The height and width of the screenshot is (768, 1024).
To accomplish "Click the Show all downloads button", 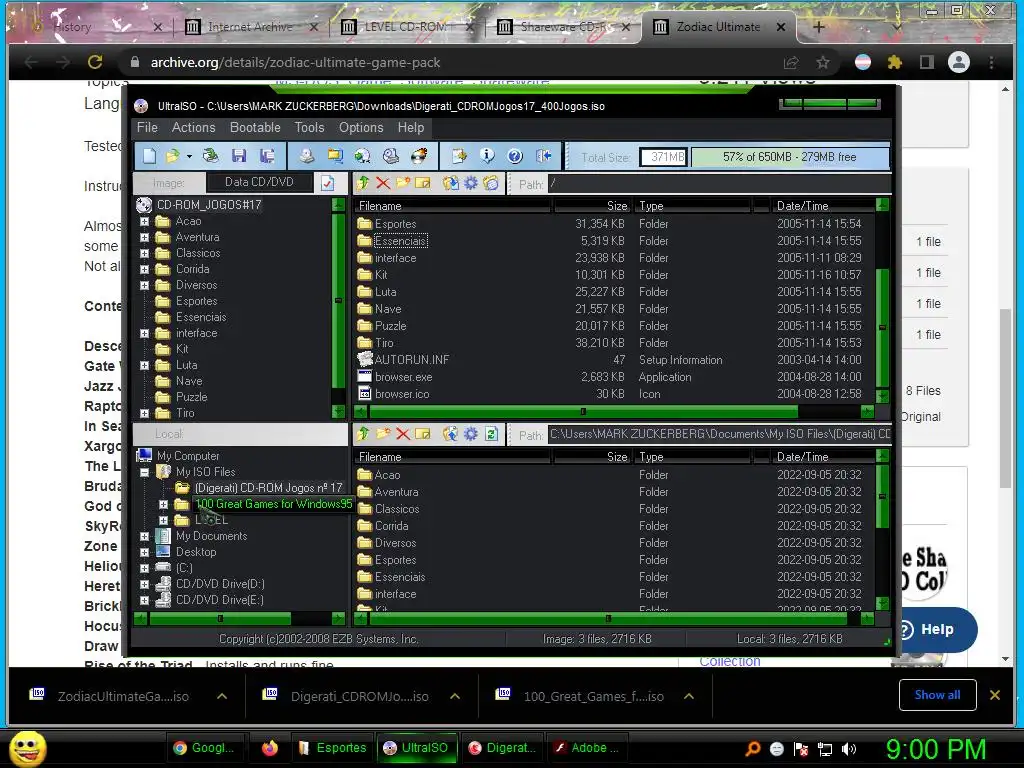I will 937,695.
